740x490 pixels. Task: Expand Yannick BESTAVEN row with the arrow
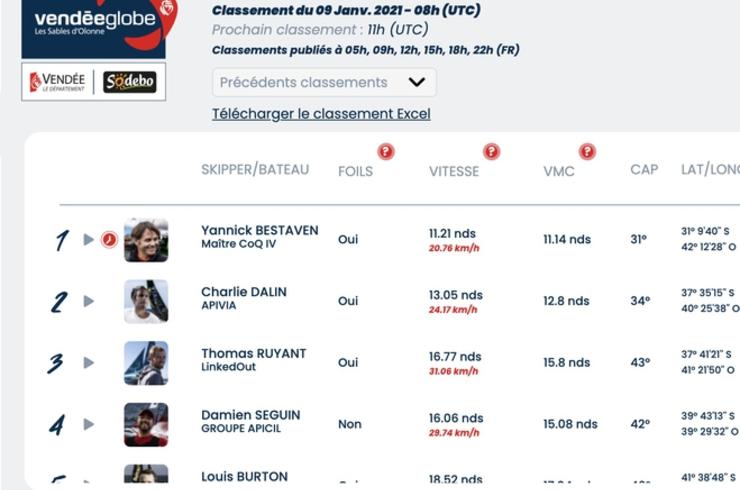click(x=88, y=239)
